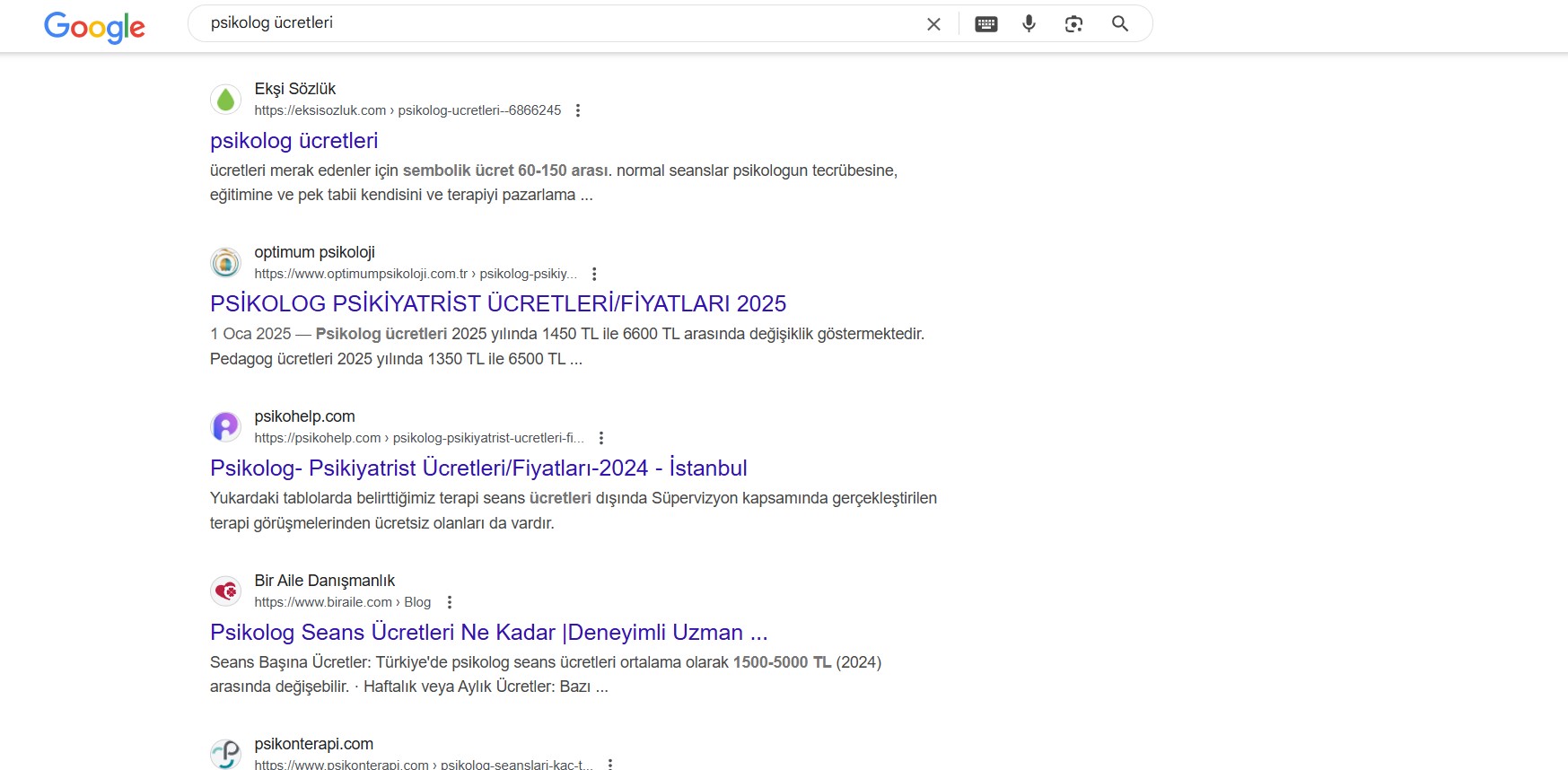This screenshot has width=1568, height=770.
Task: Click the 'Bir Aile Danışmanlık' site name
Action: [325, 581]
